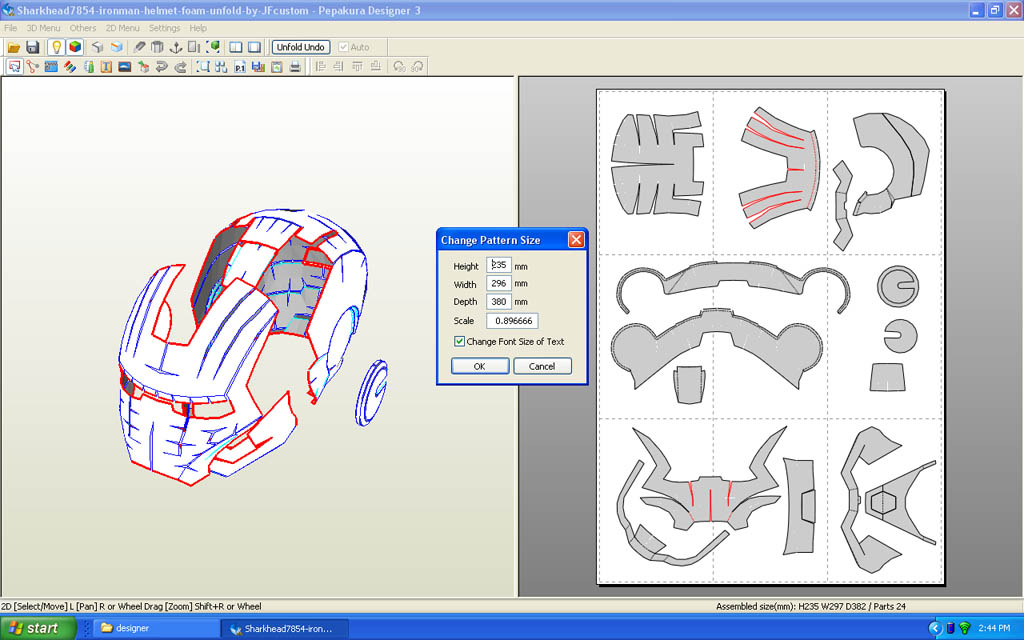Open the File menu
1024x640 pixels.
[10, 28]
